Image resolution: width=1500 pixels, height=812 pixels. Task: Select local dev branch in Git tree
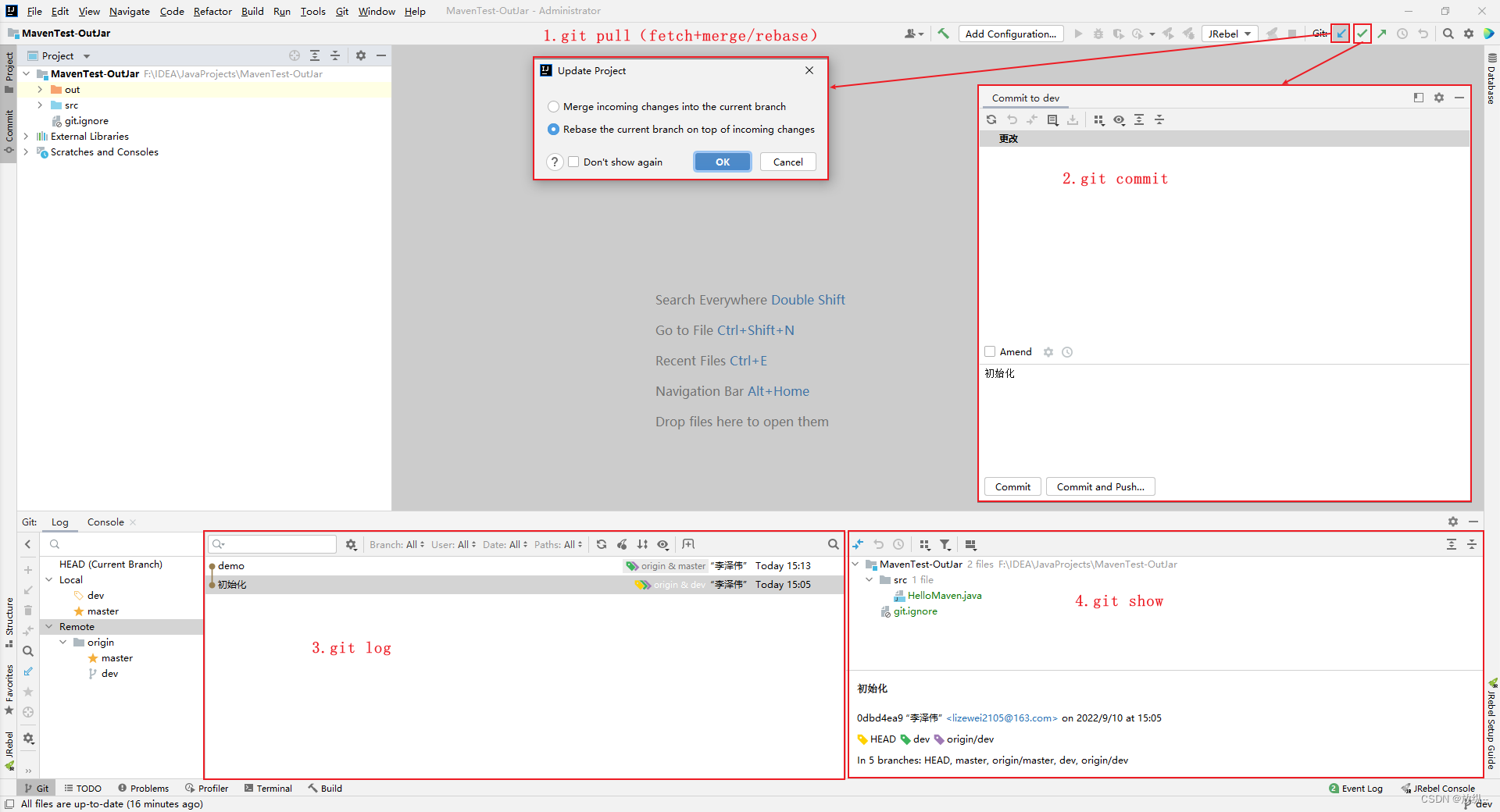tap(95, 596)
